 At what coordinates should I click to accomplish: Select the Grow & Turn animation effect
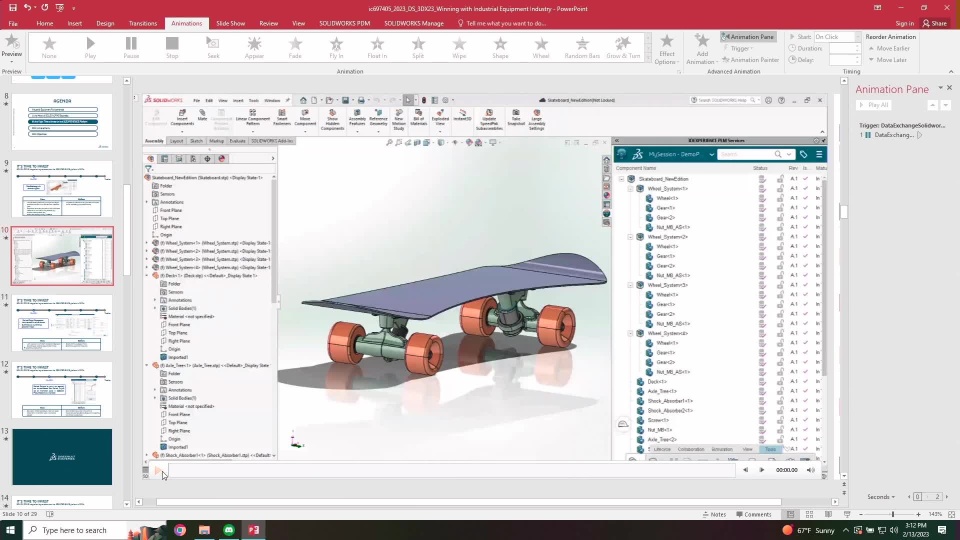623,48
